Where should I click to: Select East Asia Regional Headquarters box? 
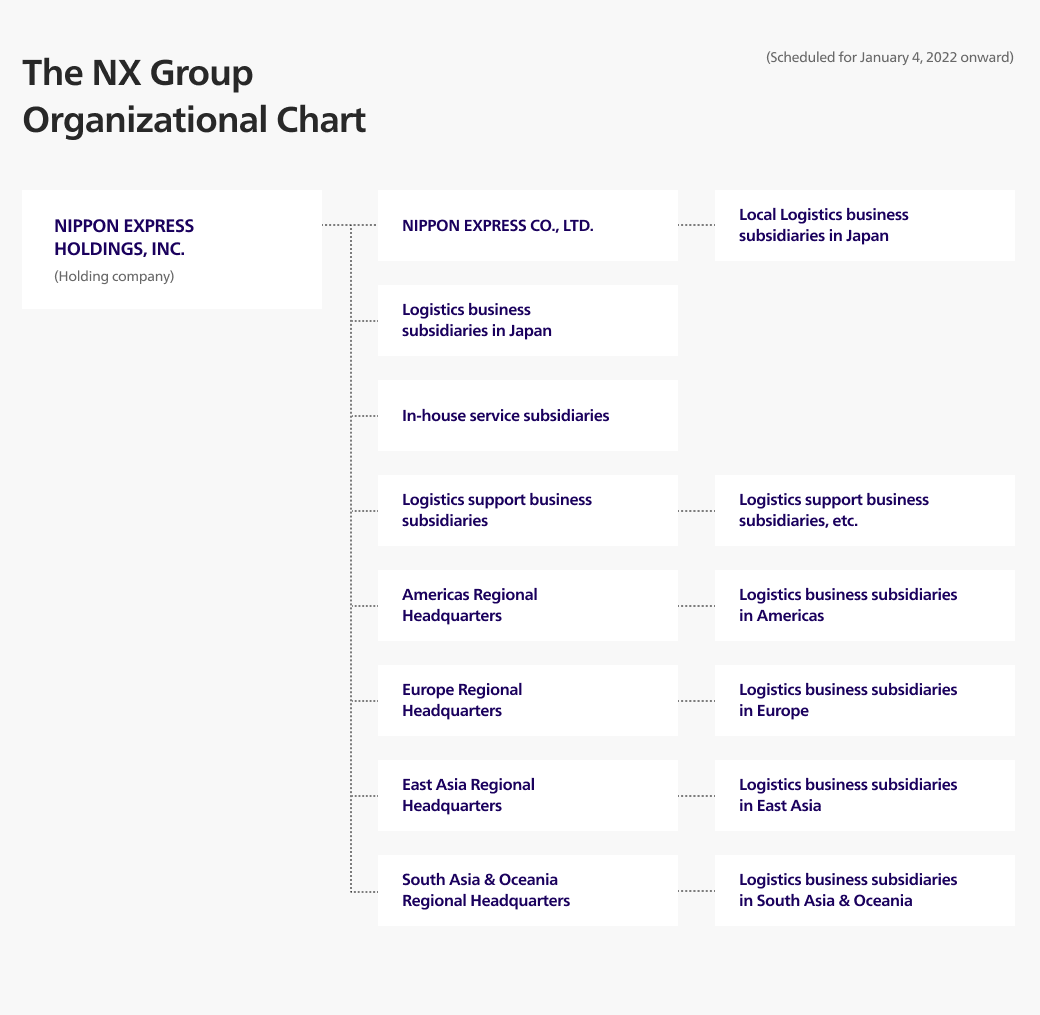tap(527, 796)
